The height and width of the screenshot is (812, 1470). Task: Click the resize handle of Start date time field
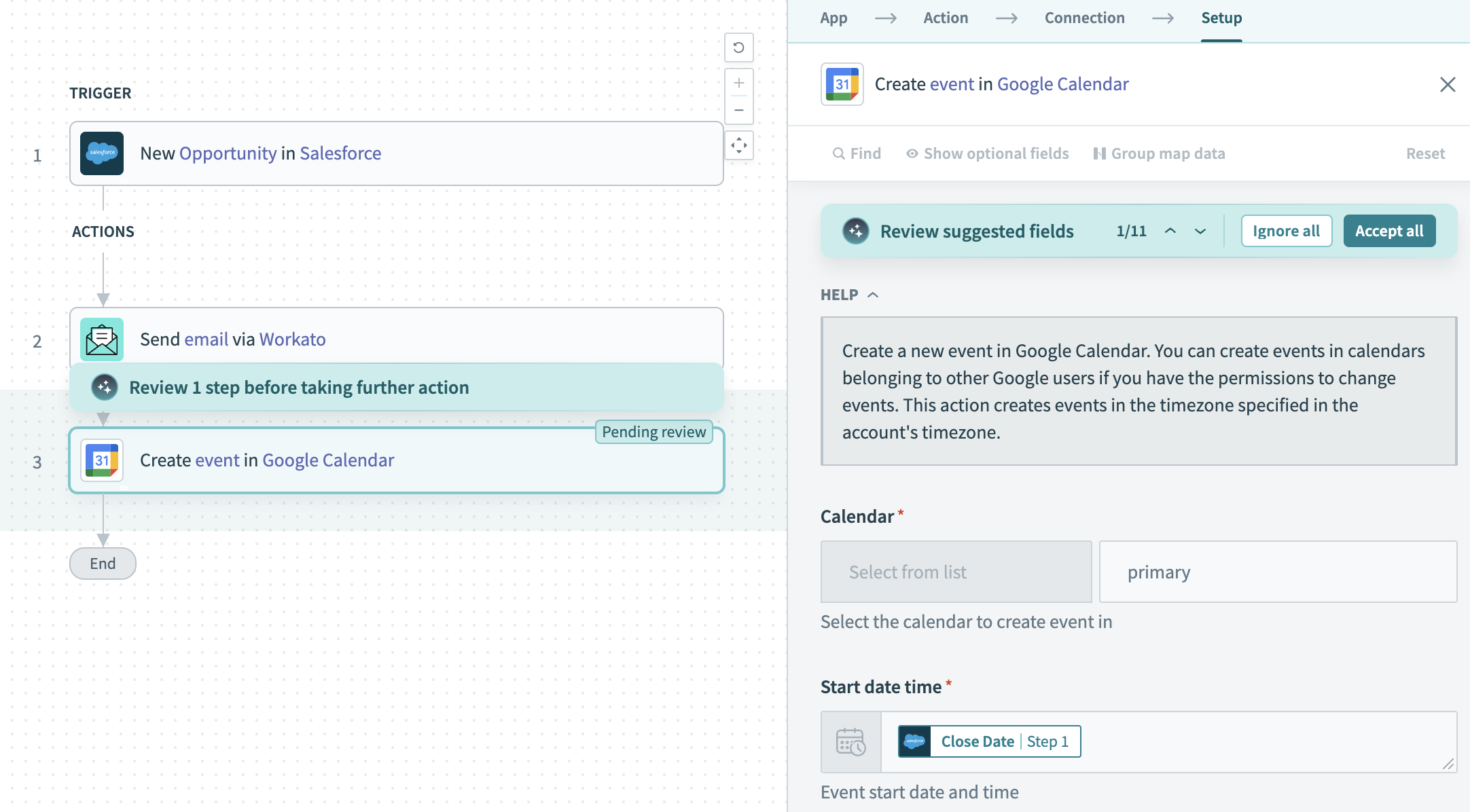coord(1448,764)
